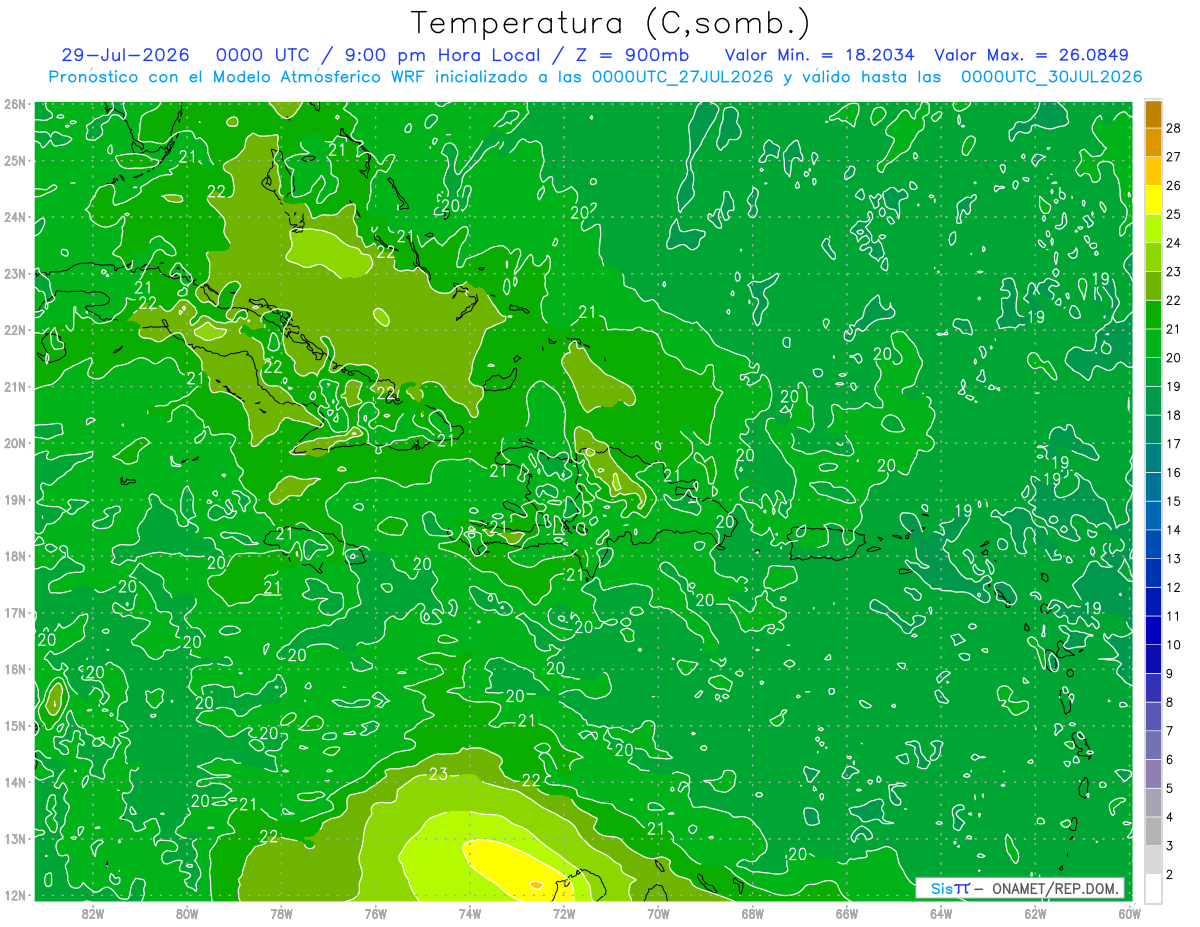Click the lime legend swatch between 24 and 25
The image size is (1200, 927).
[x=1153, y=228]
